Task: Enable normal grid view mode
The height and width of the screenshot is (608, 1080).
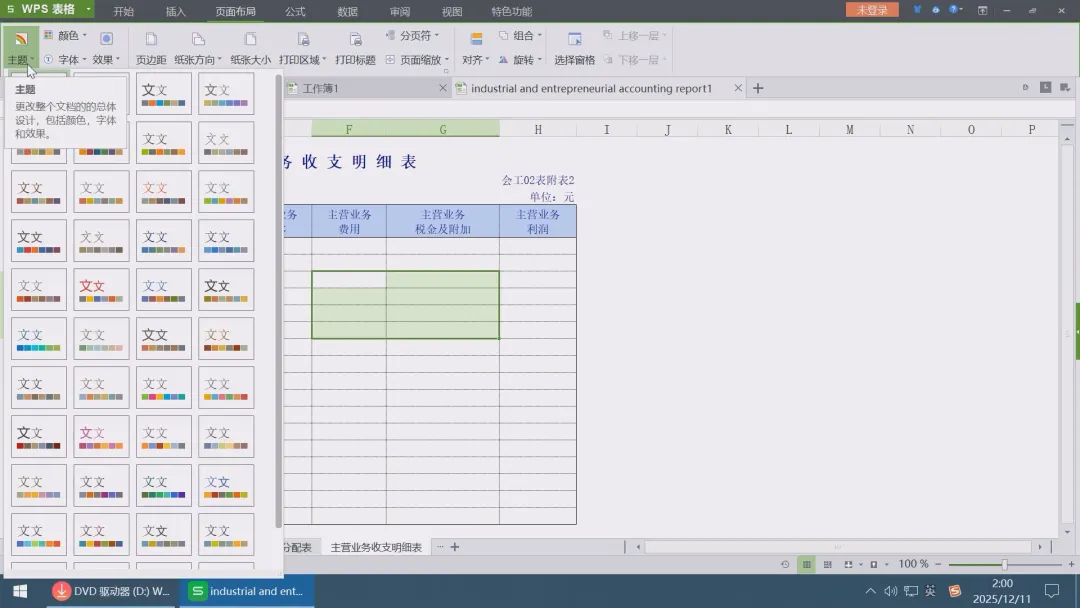Action: pyautogui.click(x=807, y=565)
